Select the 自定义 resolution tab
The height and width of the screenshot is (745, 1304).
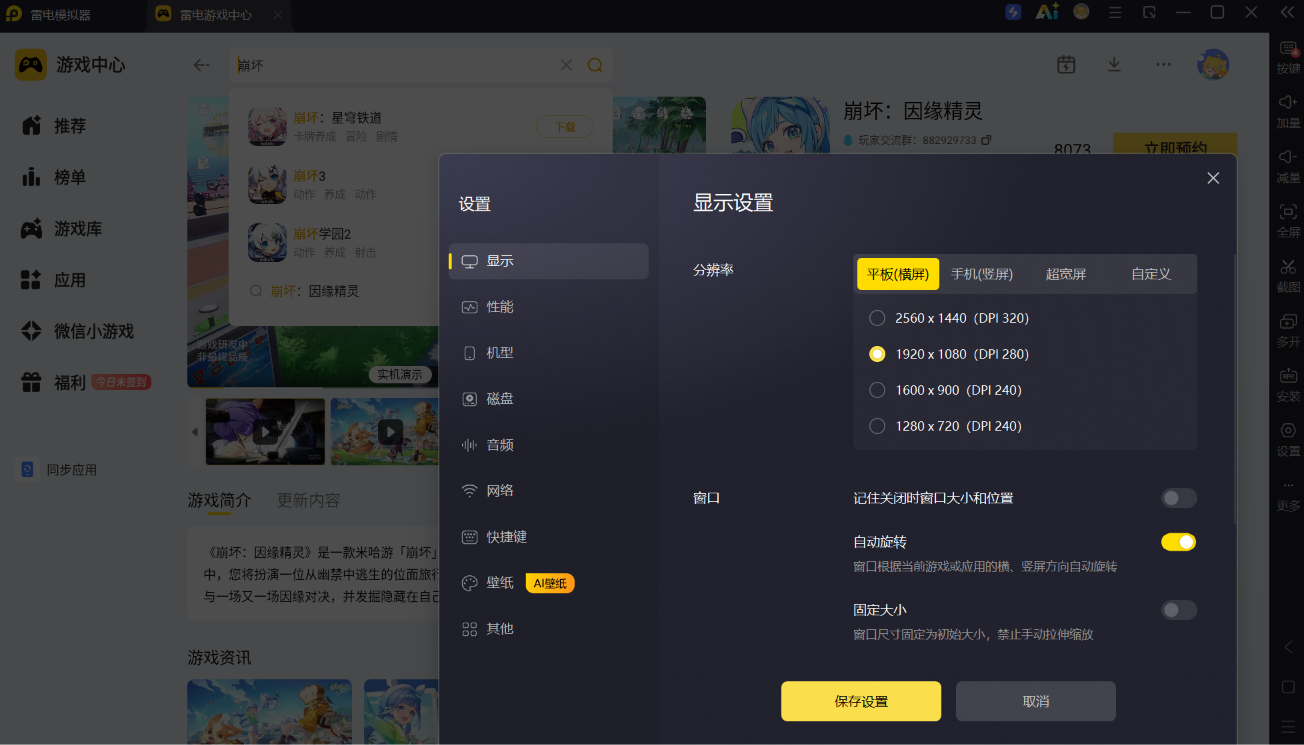tap(1151, 274)
